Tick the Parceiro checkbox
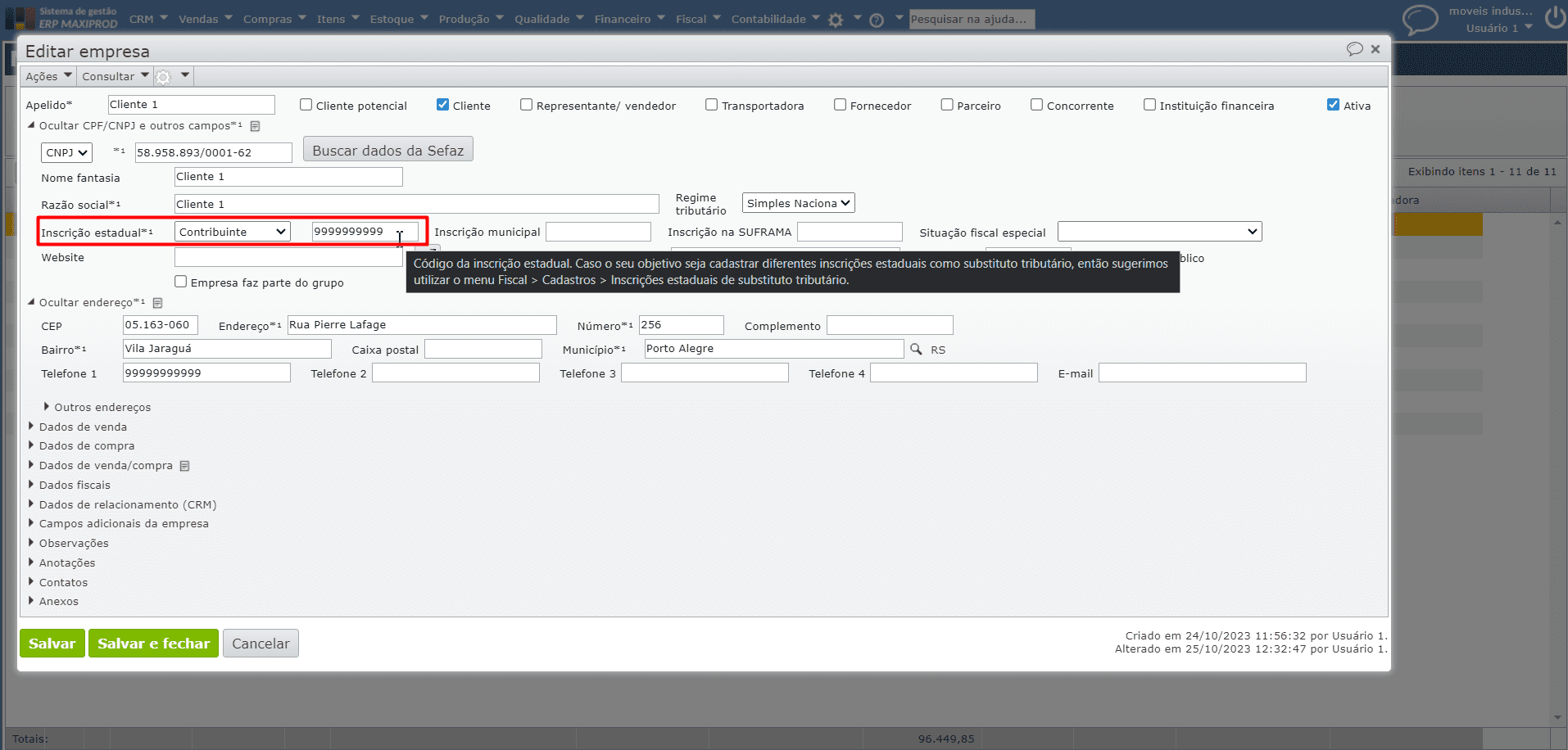 click(x=947, y=105)
